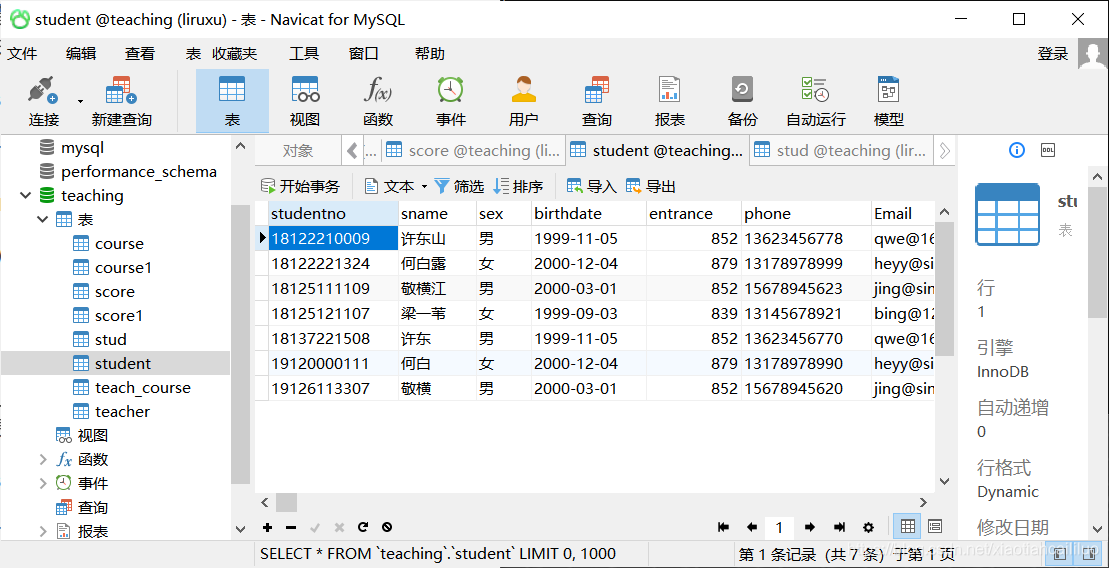Open the 备份 backup toolbar button
Image resolution: width=1109 pixels, height=568 pixels.
coord(742,102)
